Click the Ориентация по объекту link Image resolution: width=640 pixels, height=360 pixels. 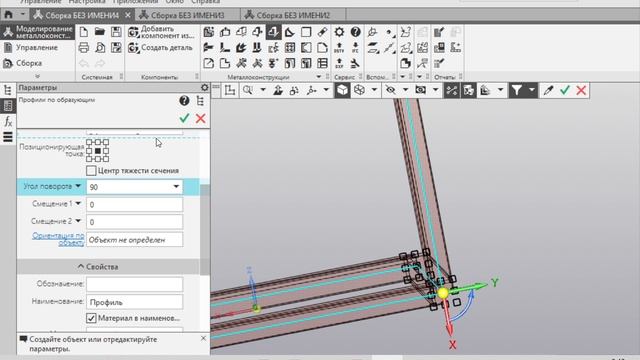[58, 239]
